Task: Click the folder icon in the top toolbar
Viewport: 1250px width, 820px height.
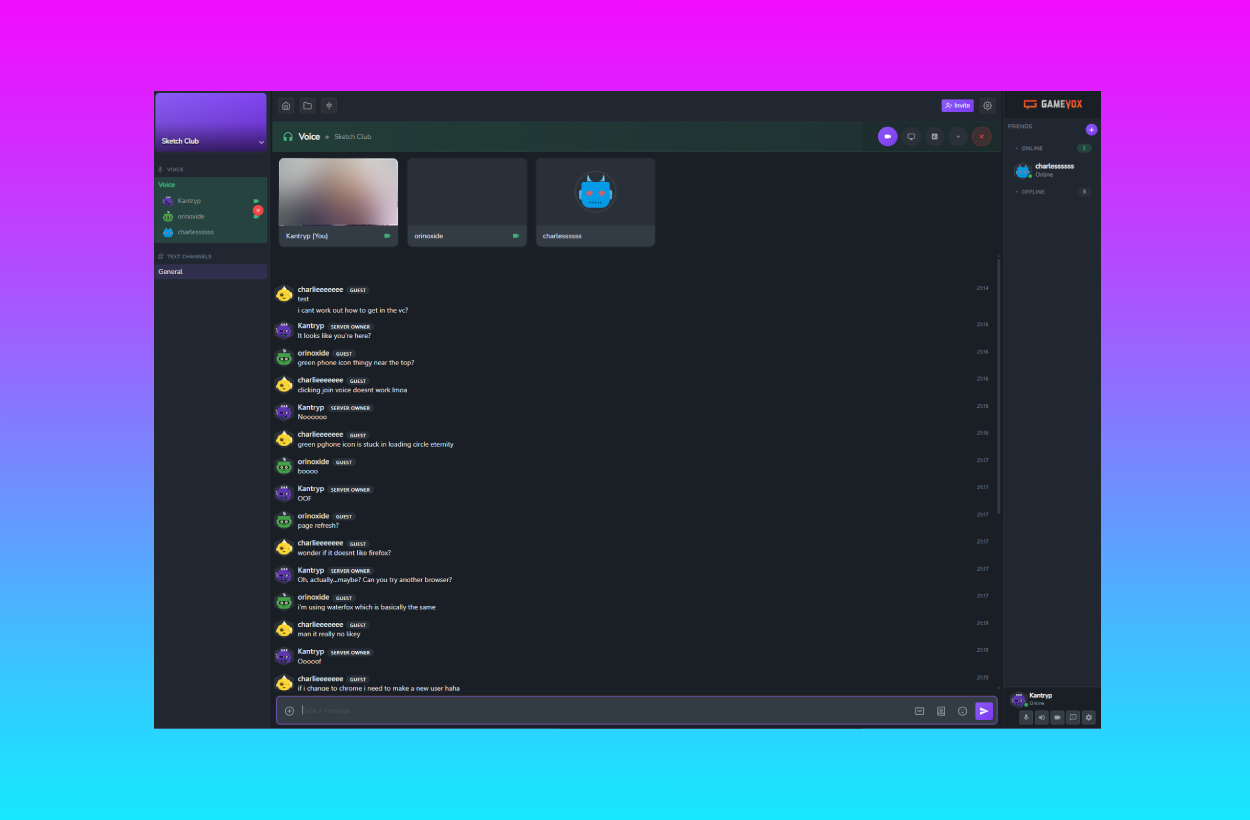Action: coord(307,105)
